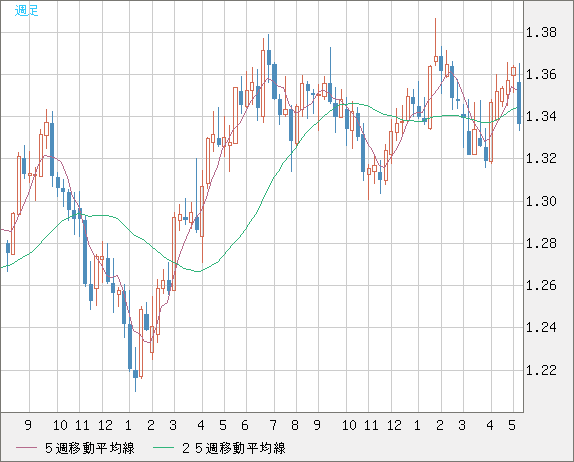Click the 5週移動平均線 legend label

pyautogui.click(x=90, y=448)
